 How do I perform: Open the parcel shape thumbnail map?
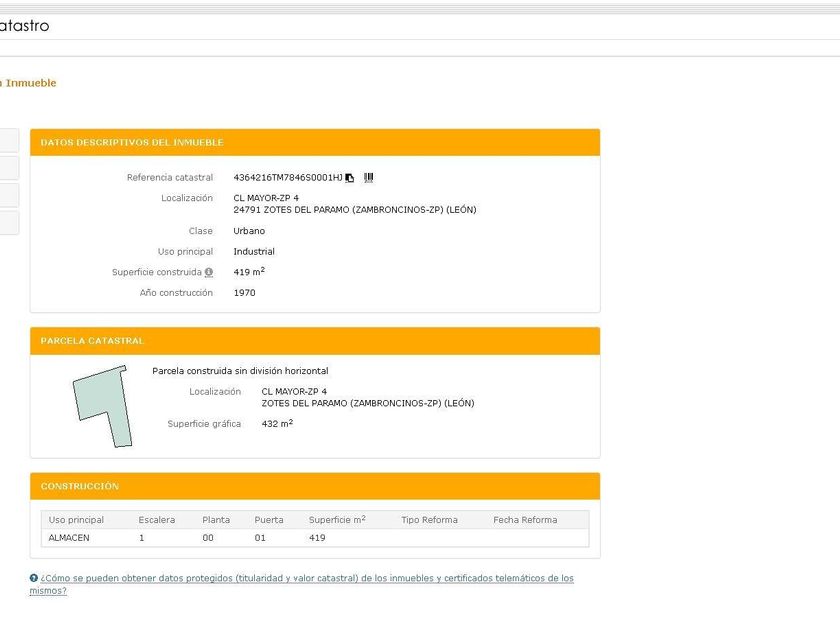click(x=102, y=406)
